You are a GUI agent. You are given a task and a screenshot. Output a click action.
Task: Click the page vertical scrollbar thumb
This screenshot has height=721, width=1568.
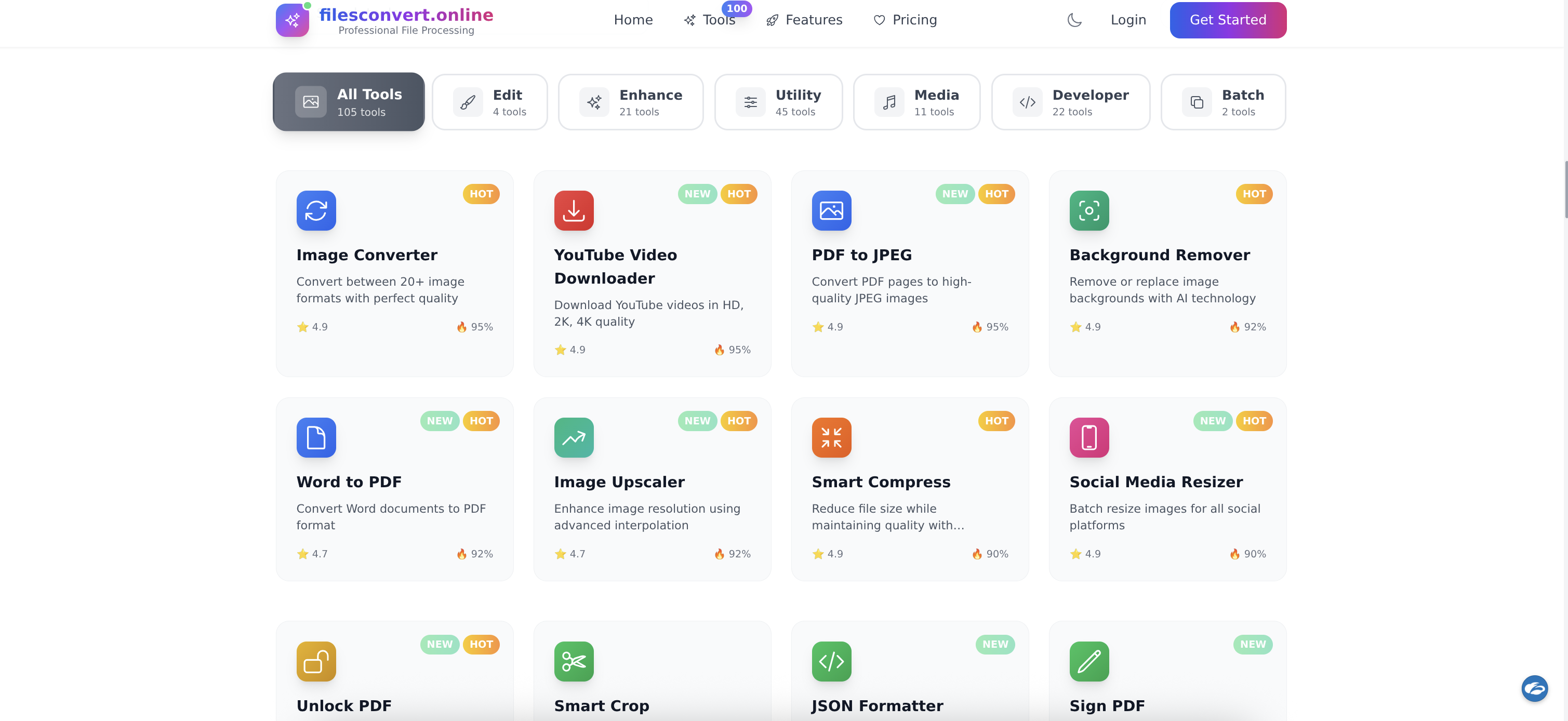point(1565,189)
